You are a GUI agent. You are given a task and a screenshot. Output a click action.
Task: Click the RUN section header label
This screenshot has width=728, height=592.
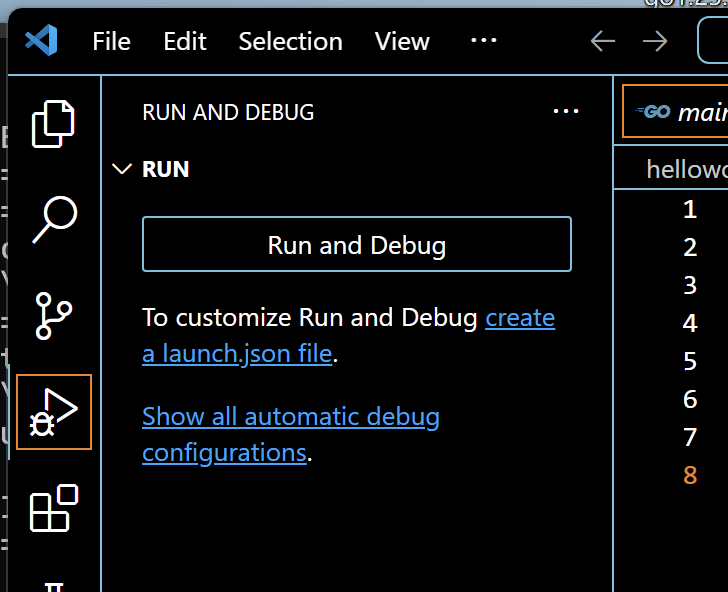pyautogui.click(x=166, y=169)
